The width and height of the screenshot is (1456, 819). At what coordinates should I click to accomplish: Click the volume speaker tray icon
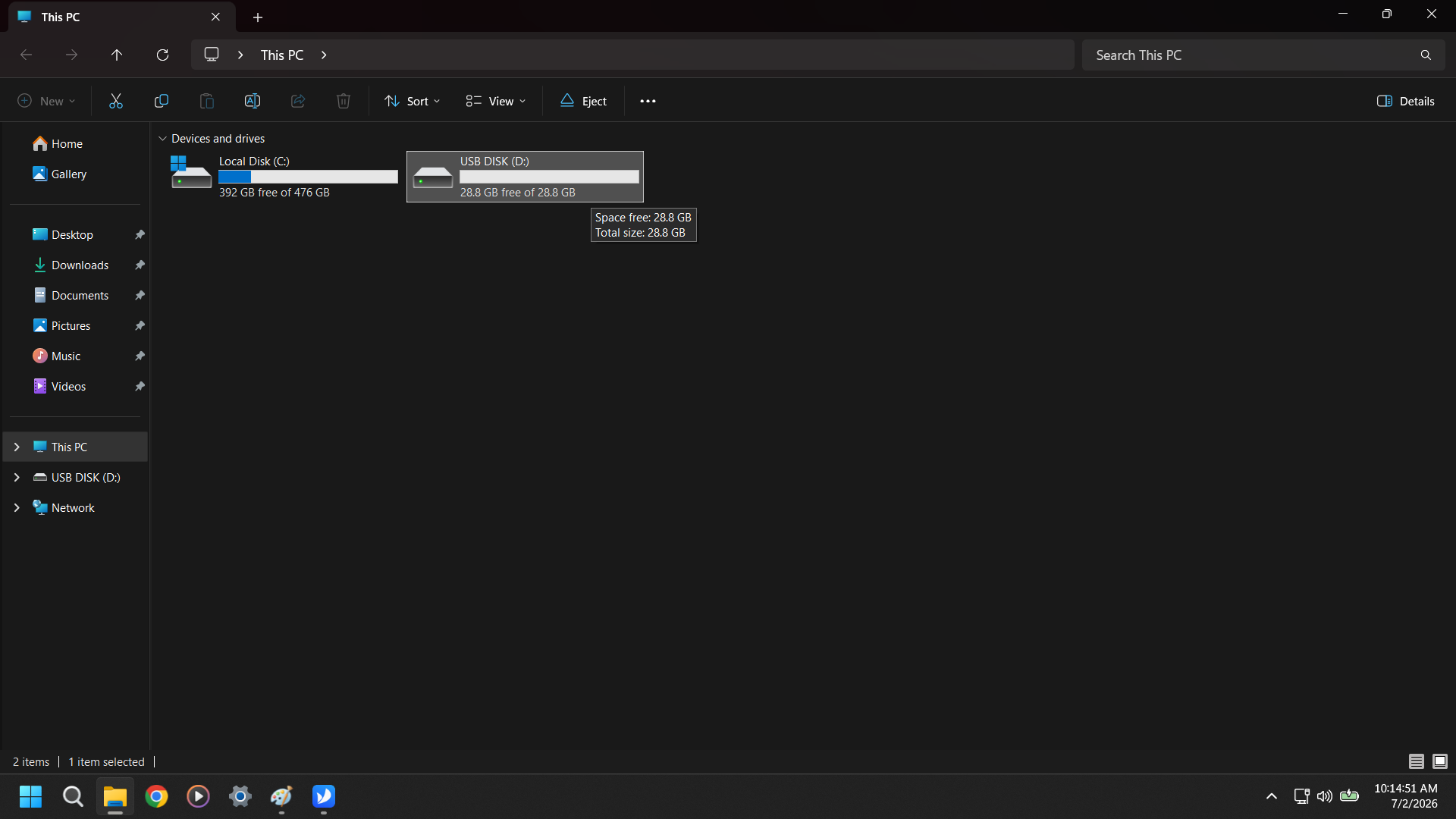(1325, 796)
